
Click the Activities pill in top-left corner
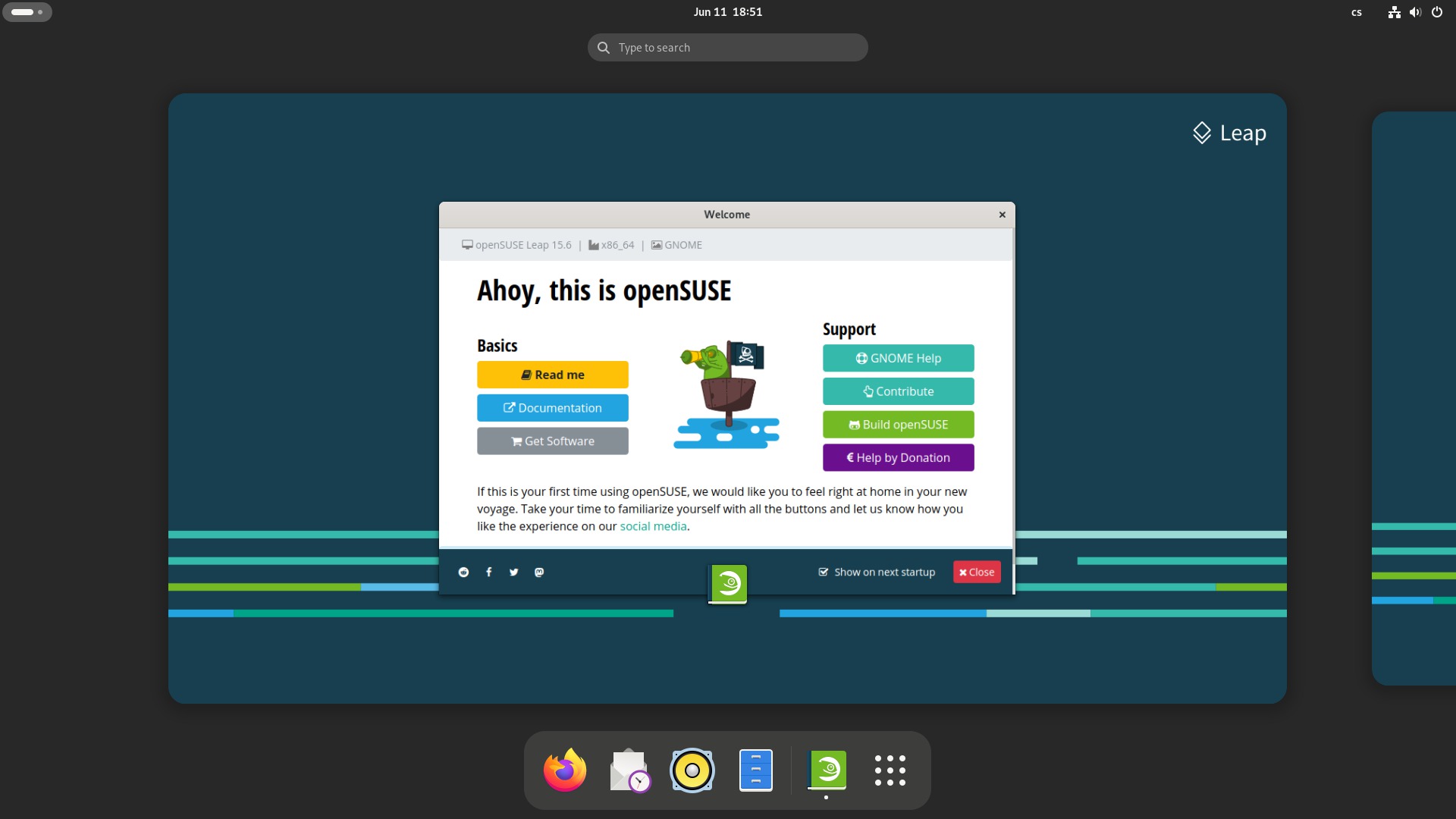point(27,12)
